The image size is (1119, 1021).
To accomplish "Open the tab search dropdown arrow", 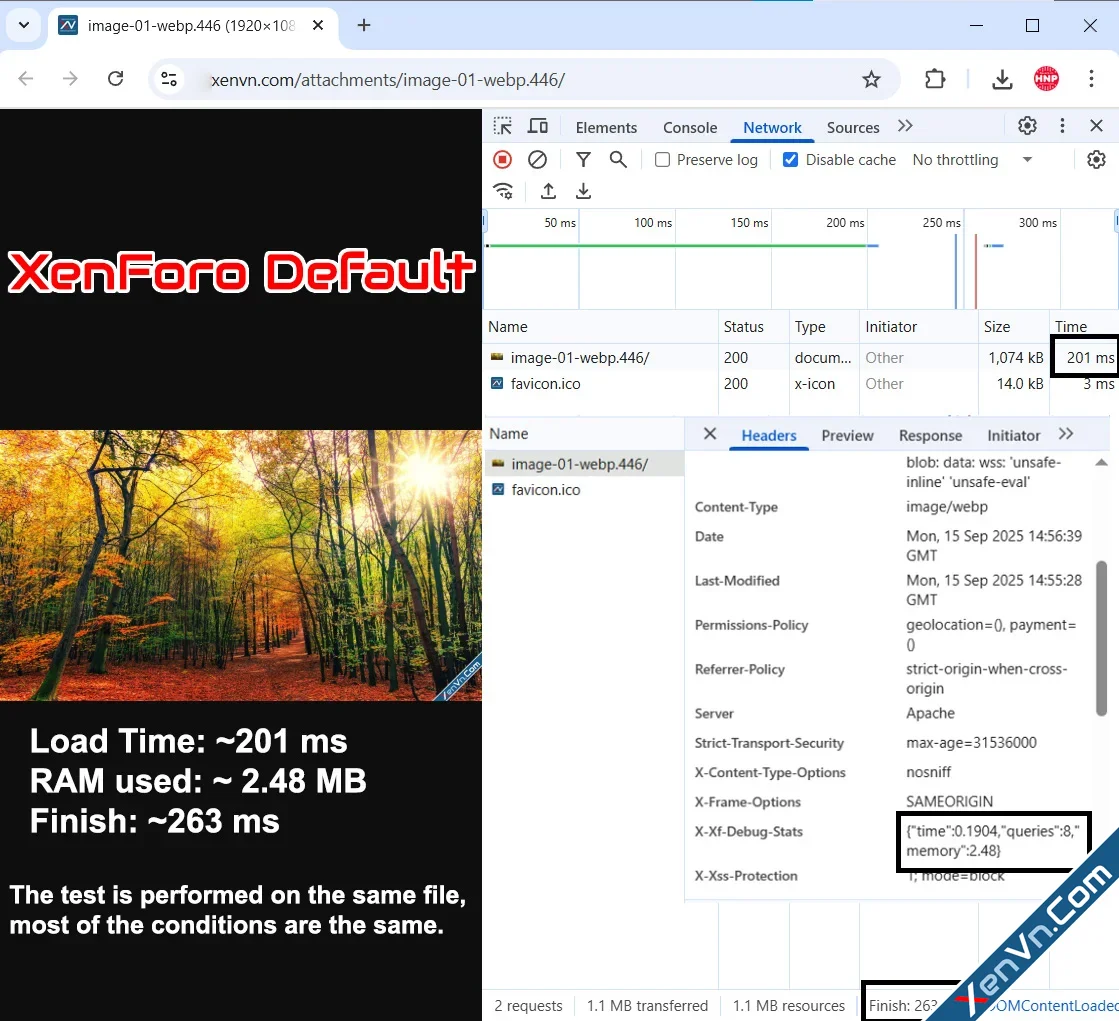I will (24, 26).
